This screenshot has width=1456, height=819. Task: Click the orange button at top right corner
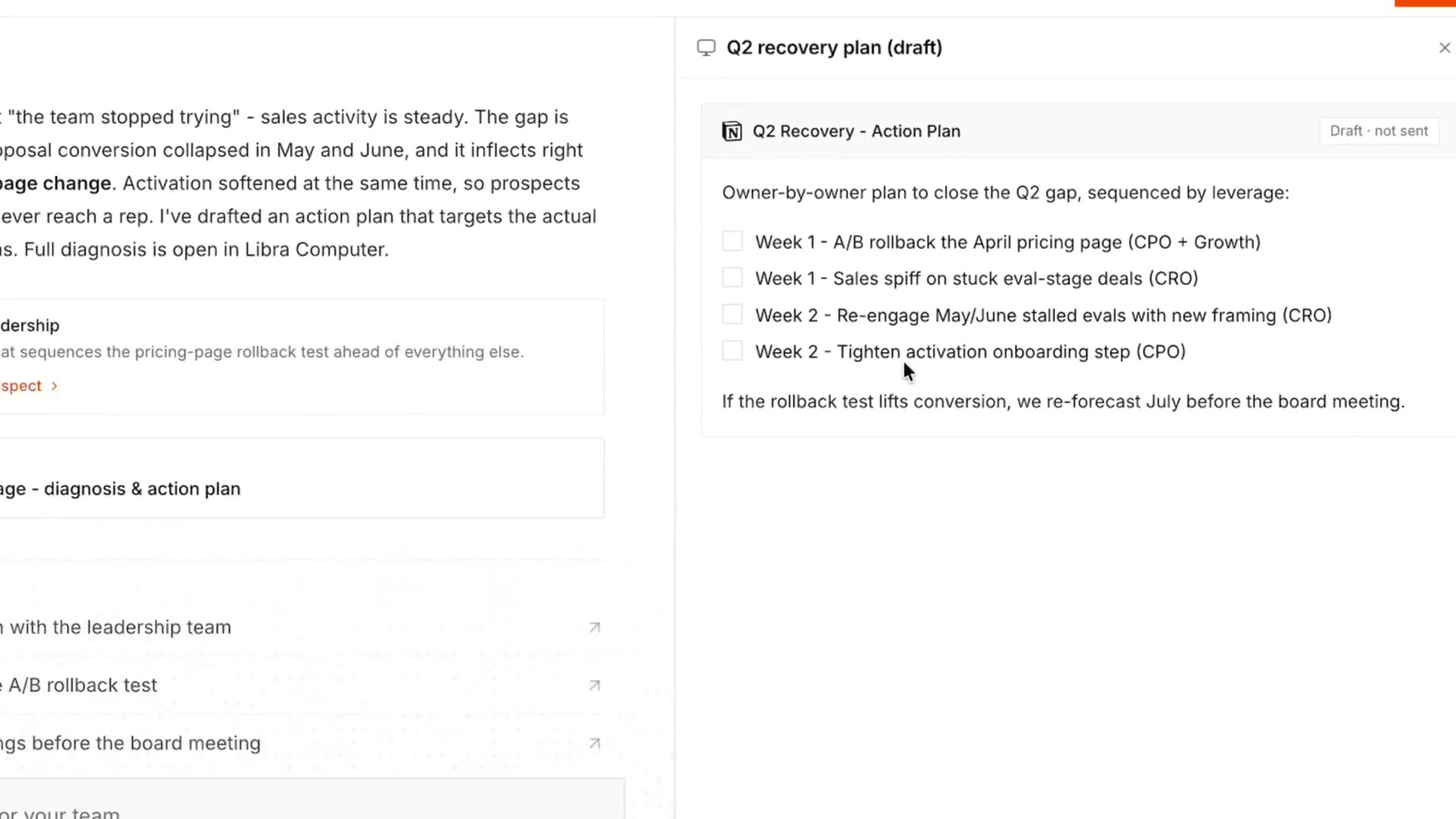(1425, 3)
